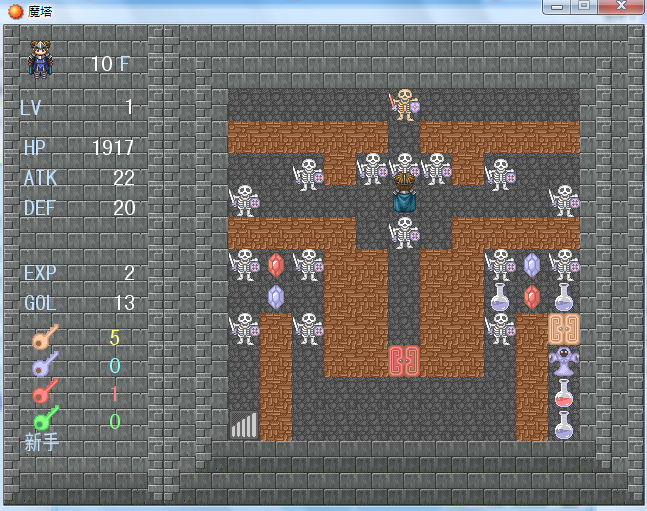Click the GOL value "13"
The height and width of the screenshot is (511, 647).
coord(124,303)
